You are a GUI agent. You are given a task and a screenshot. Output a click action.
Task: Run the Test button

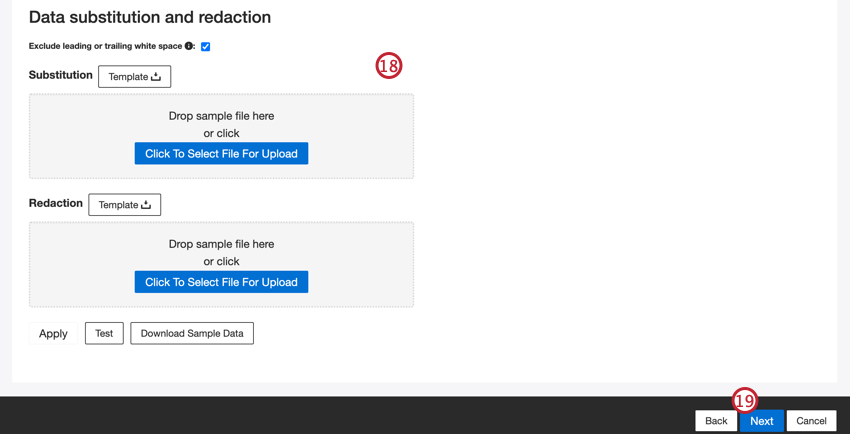pyautogui.click(x=104, y=333)
